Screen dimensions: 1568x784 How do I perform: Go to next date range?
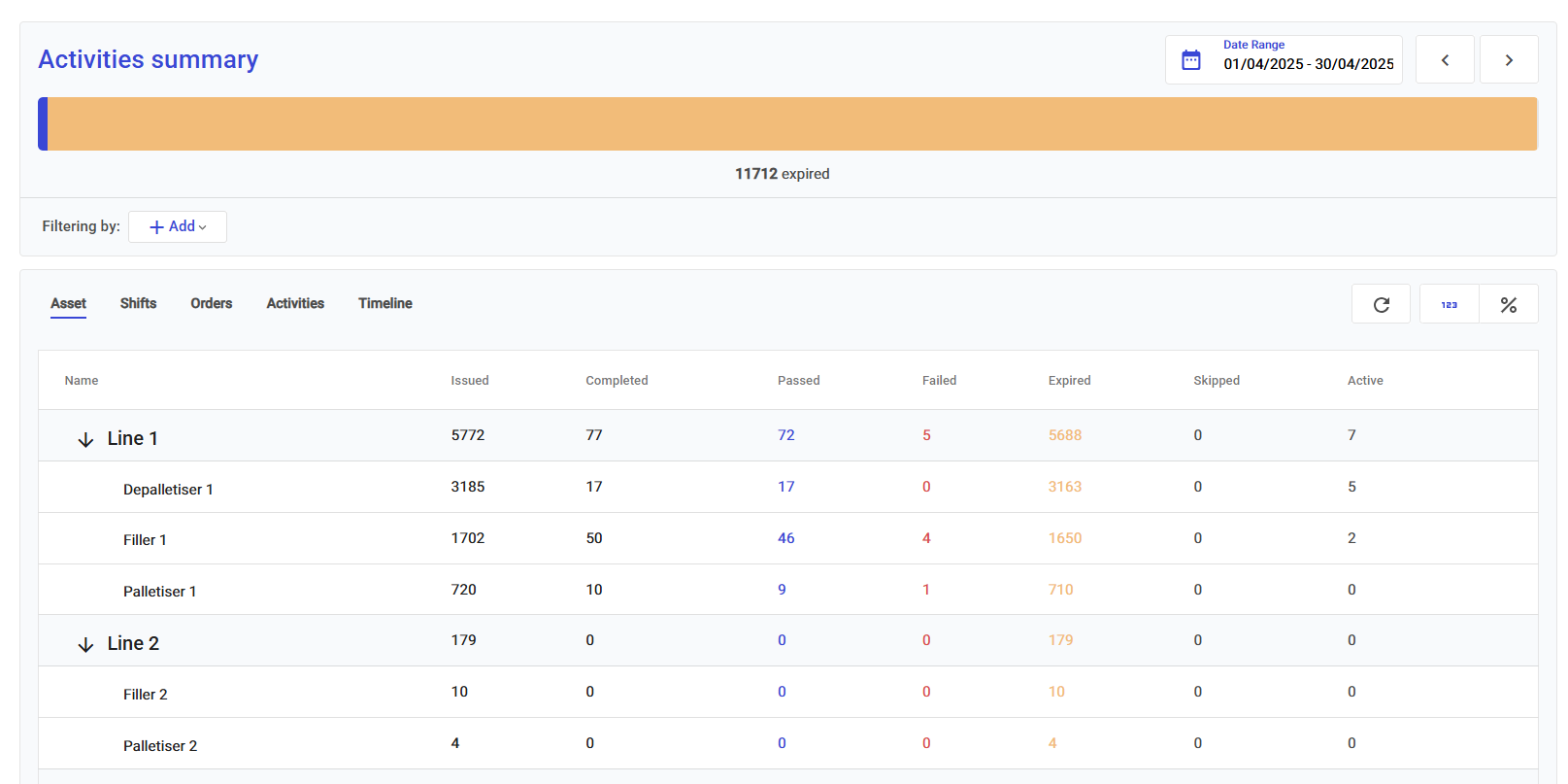[x=1508, y=60]
